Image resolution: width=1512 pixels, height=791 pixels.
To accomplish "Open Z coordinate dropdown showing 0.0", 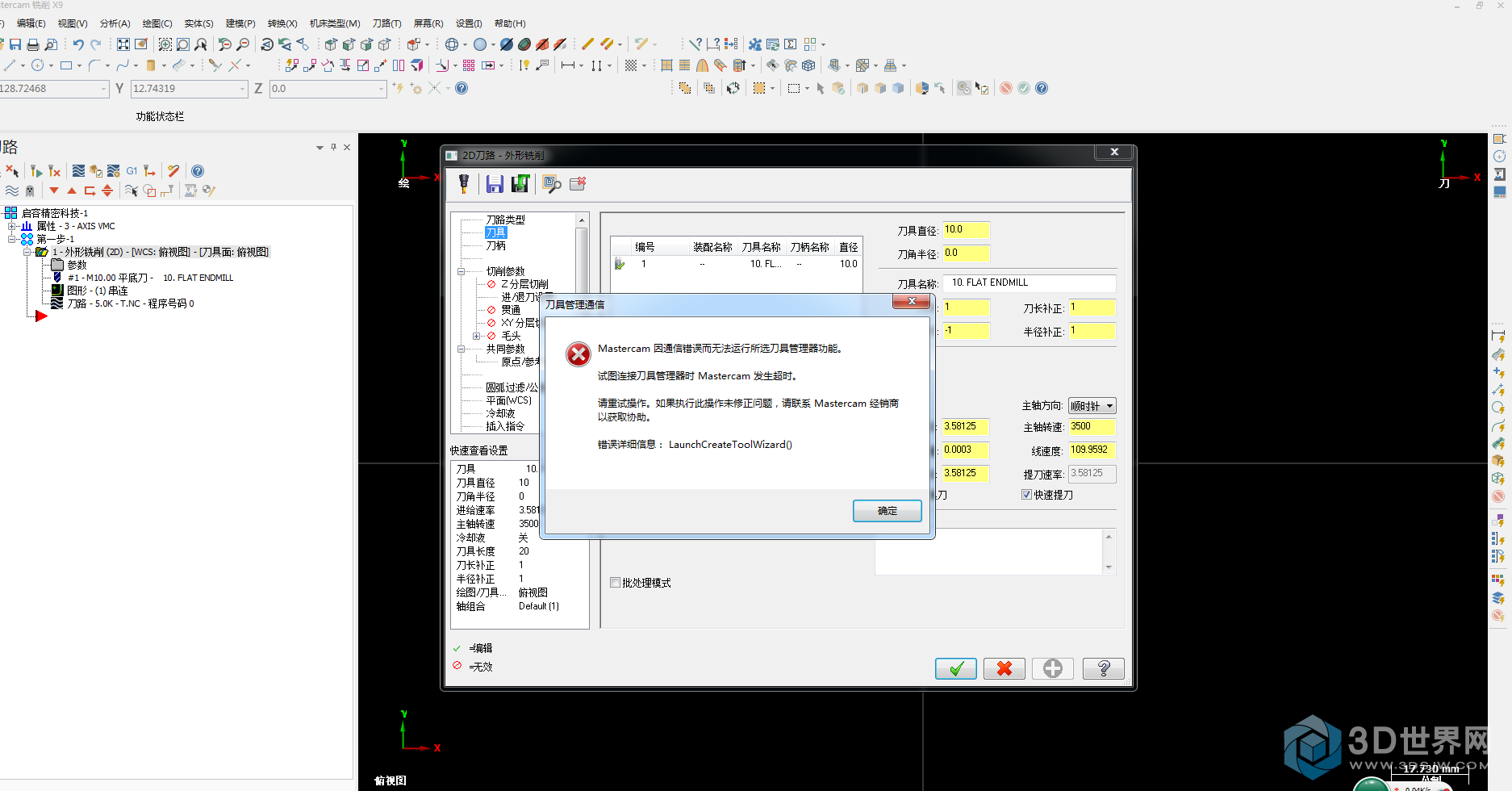I will (x=382, y=89).
